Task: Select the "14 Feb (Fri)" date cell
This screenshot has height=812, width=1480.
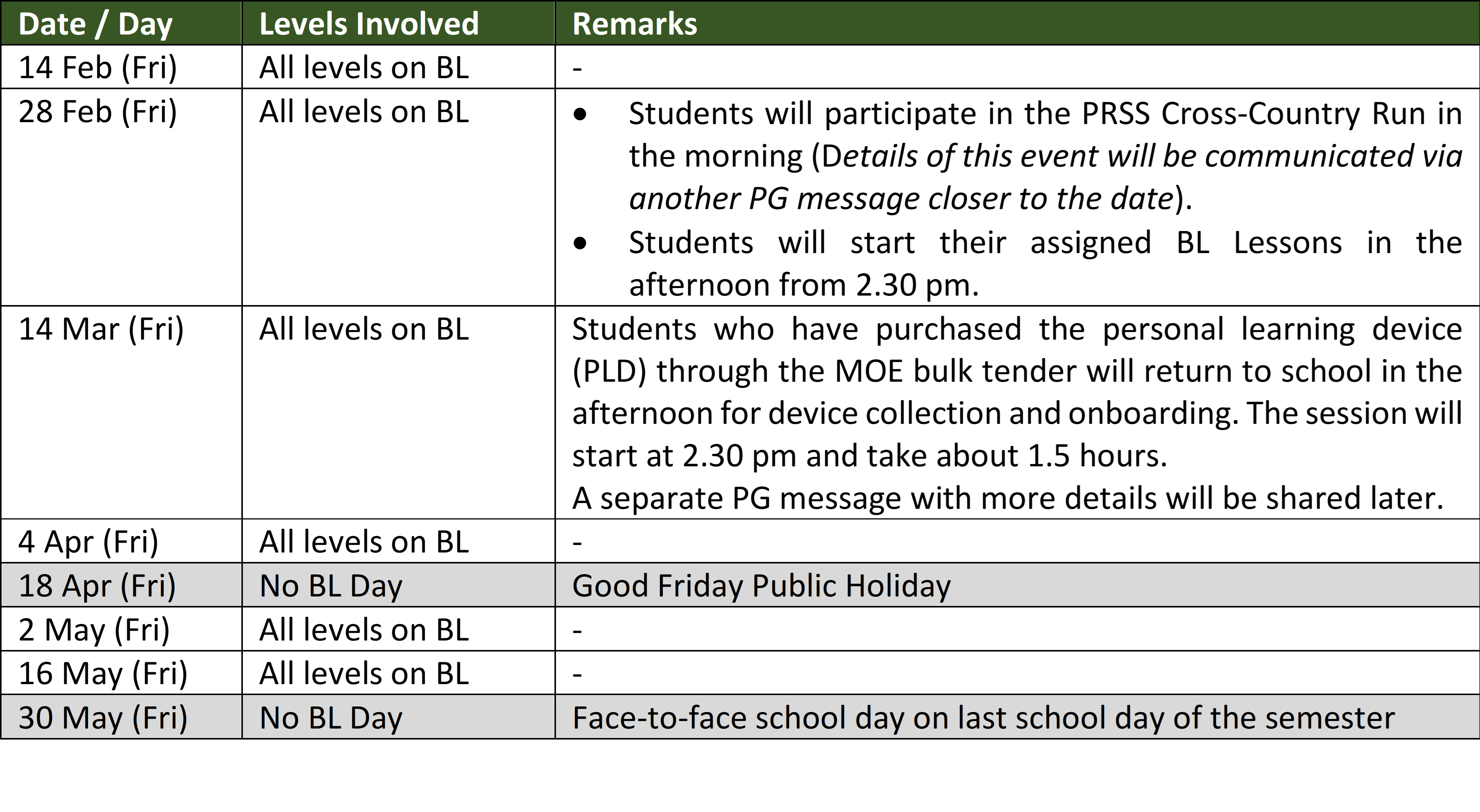Action: coord(121,67)
